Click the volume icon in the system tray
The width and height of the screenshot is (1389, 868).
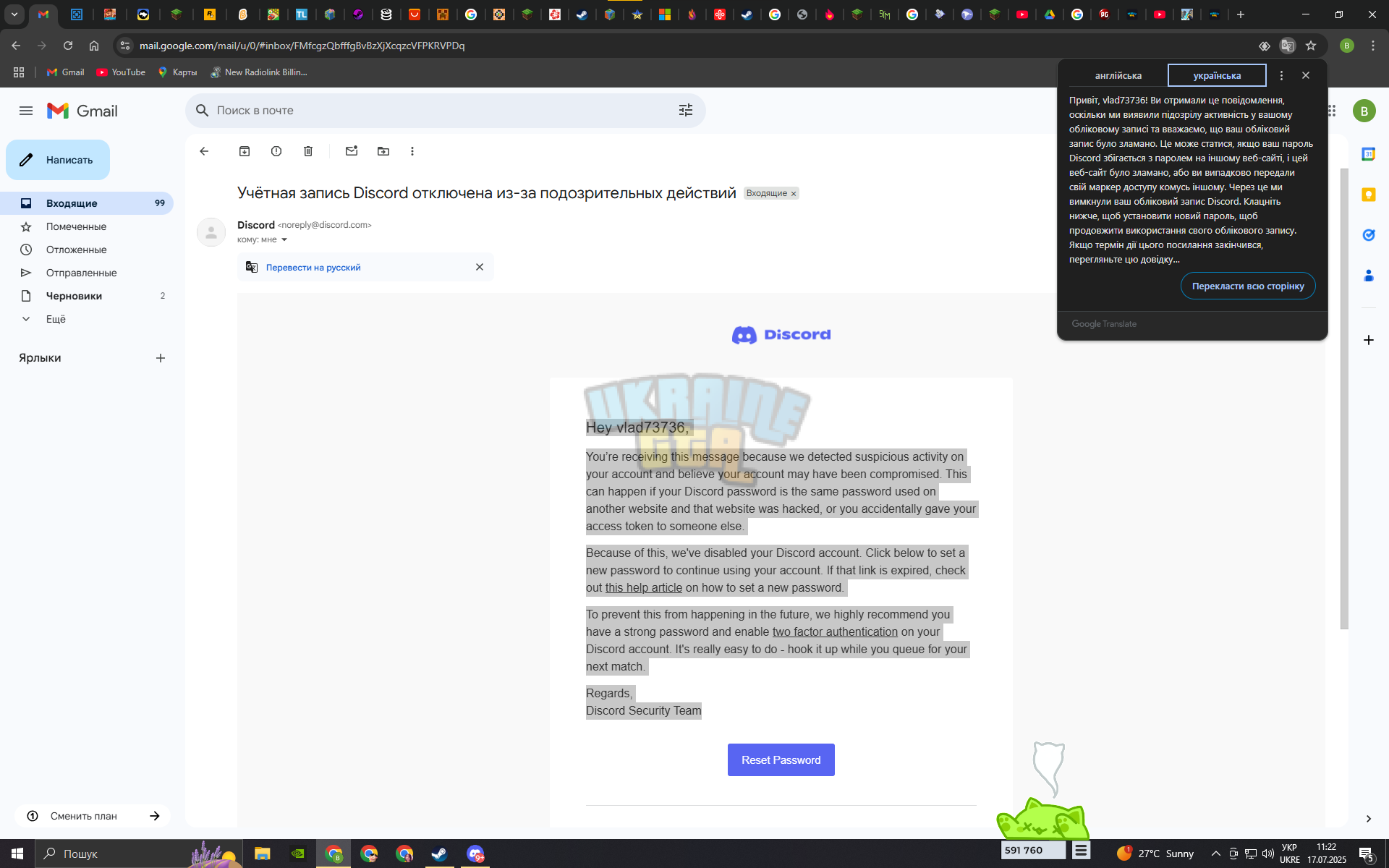tap(1267, 854)
